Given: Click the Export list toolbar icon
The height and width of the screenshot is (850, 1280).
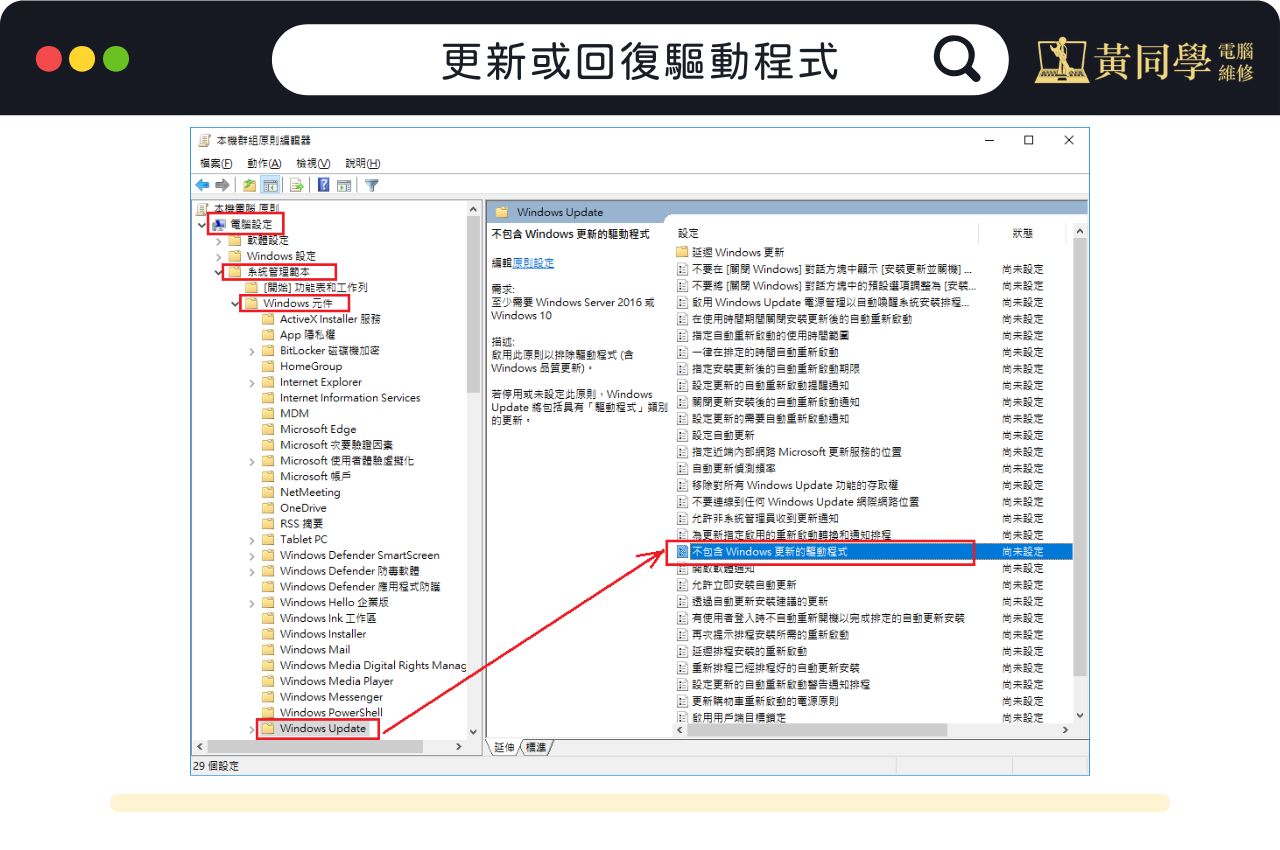Looking at the screenshot, I should pyautogui.click(x=296, y=185).
